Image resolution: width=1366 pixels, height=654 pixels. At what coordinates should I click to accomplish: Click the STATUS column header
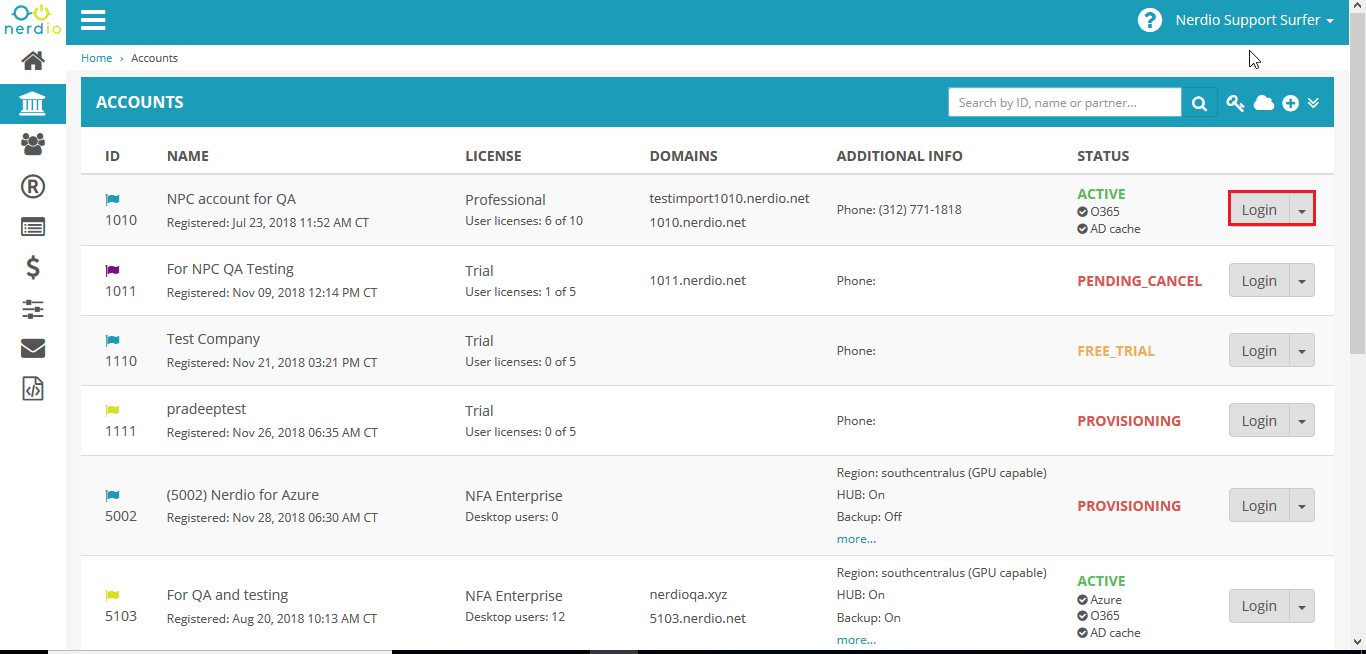pos(1103,156)
